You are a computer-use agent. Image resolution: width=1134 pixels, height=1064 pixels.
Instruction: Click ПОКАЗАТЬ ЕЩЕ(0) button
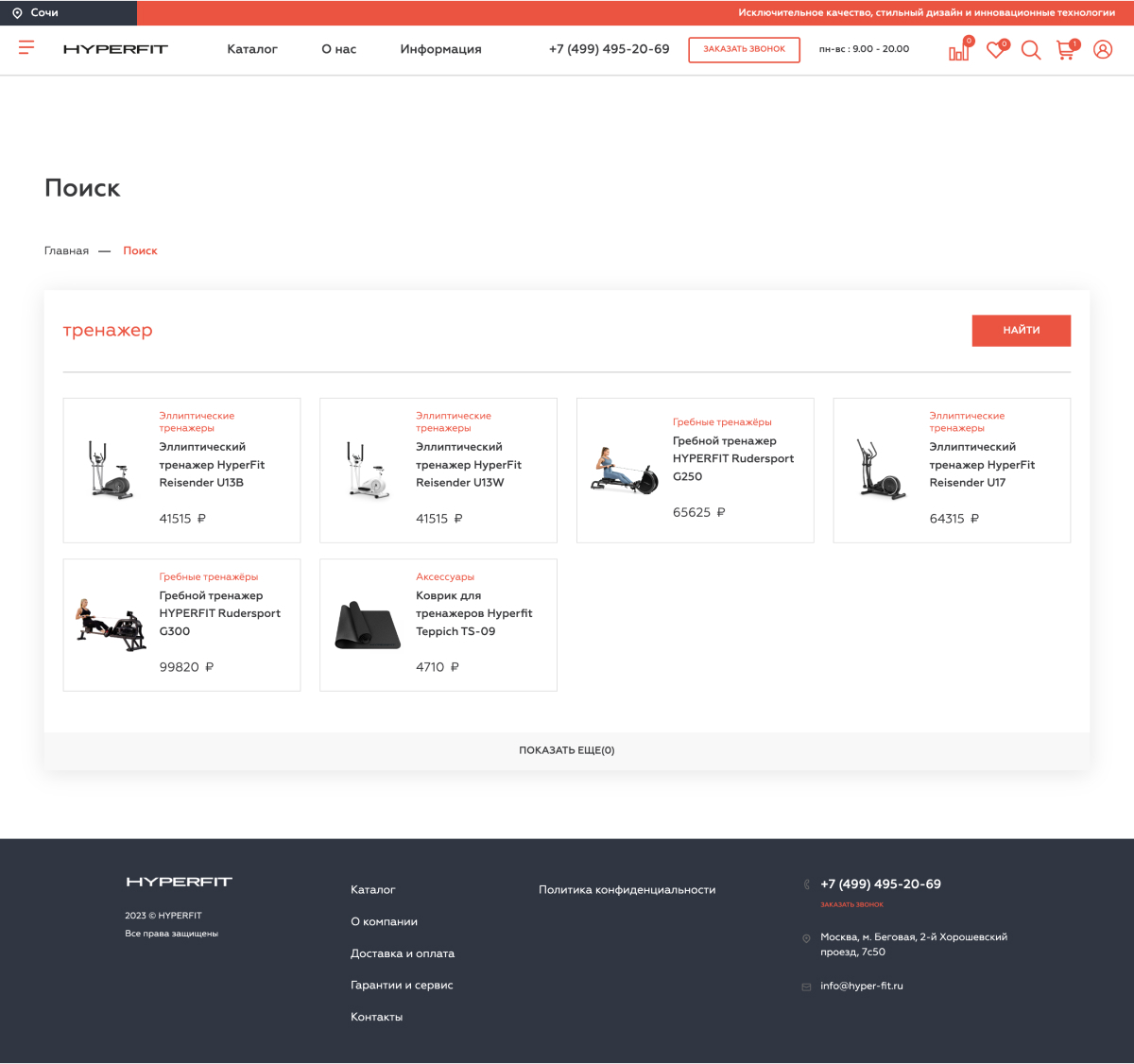(567, 750)
